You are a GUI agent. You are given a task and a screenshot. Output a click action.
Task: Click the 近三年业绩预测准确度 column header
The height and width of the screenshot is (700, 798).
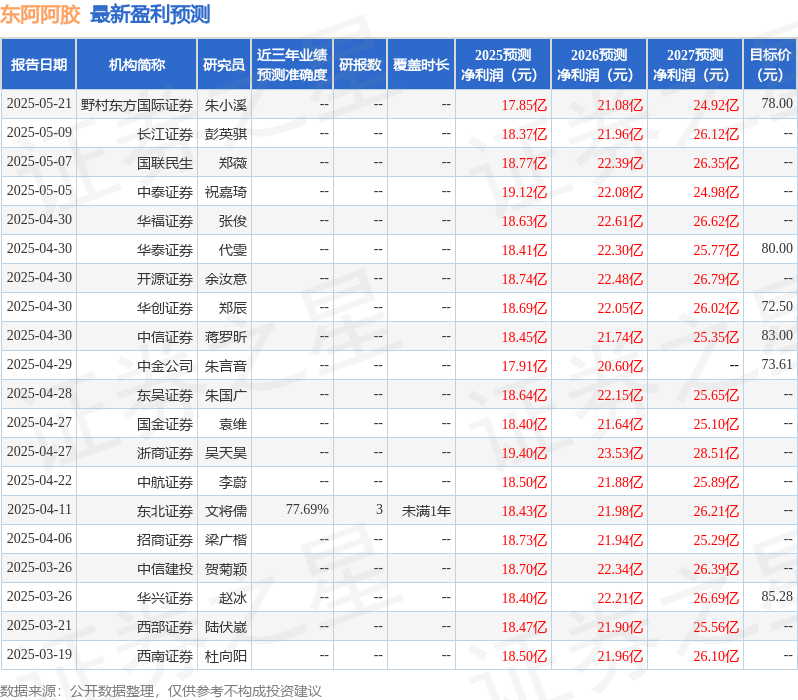pyautogui.click(x=292, y=65)
